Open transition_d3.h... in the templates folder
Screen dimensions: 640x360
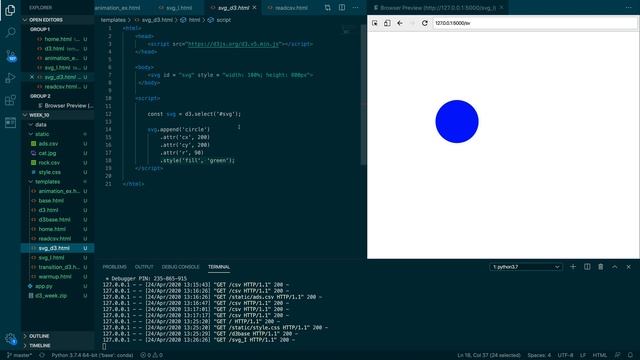click(x=59, y=267)
